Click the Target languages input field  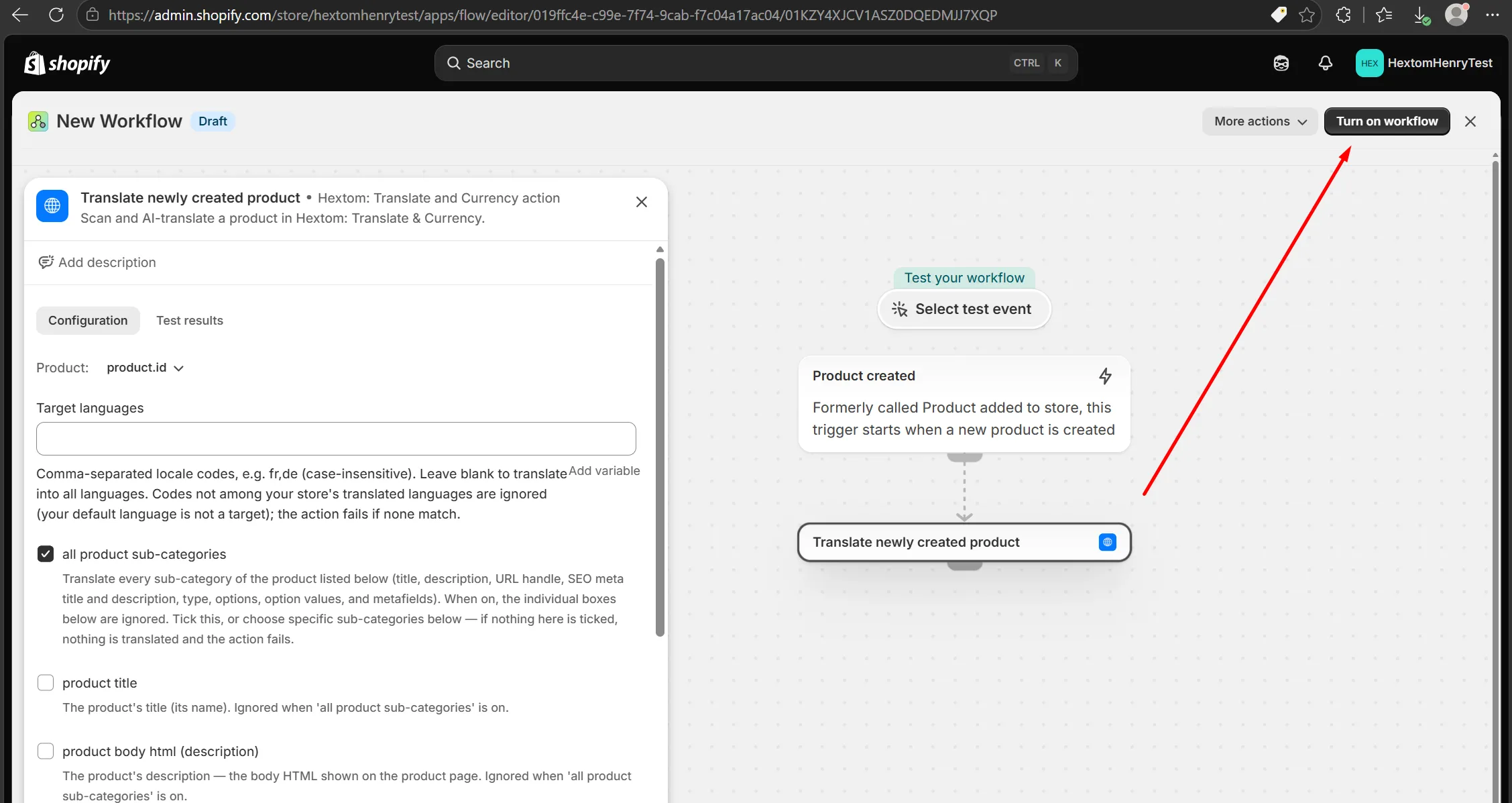pyautogui.click(x=336, y=439)
